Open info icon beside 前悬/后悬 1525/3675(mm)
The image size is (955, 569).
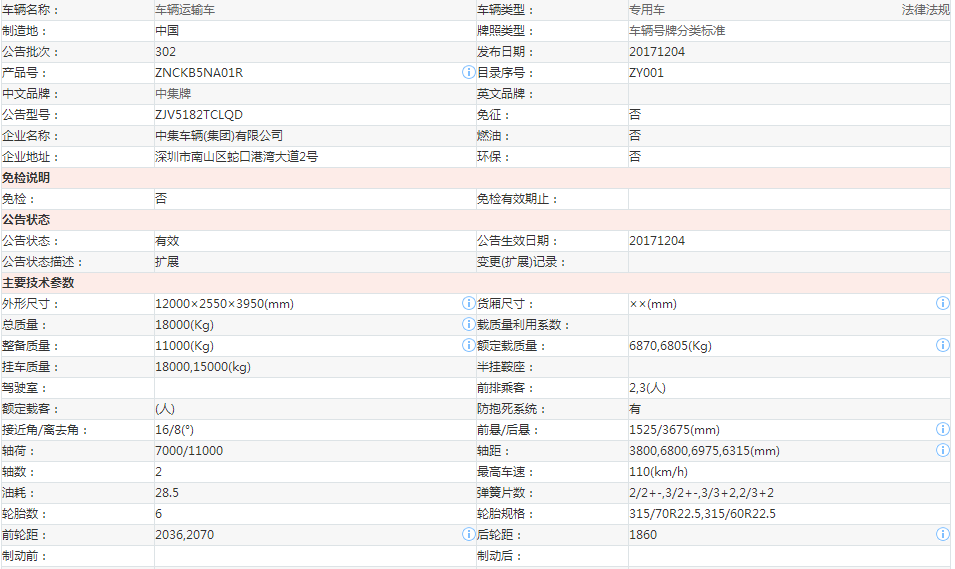(942, 429)
